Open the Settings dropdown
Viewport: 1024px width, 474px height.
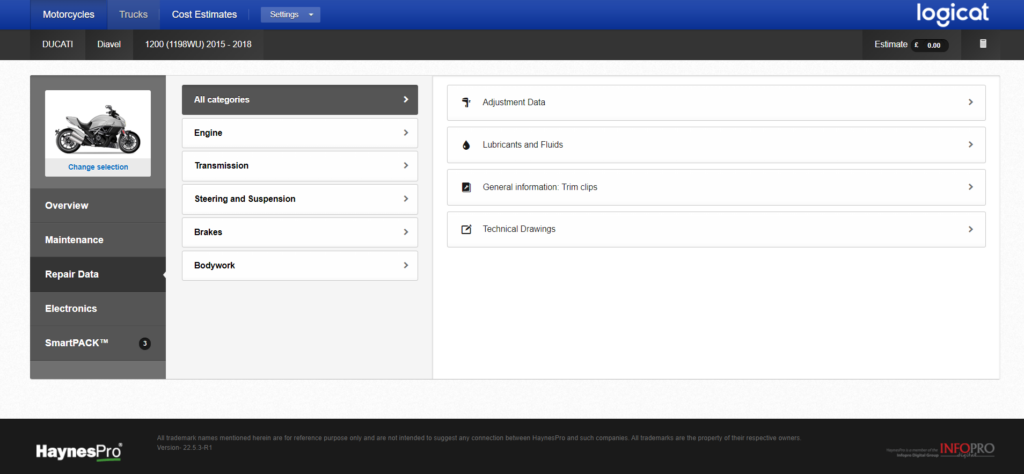coord(290,15)
